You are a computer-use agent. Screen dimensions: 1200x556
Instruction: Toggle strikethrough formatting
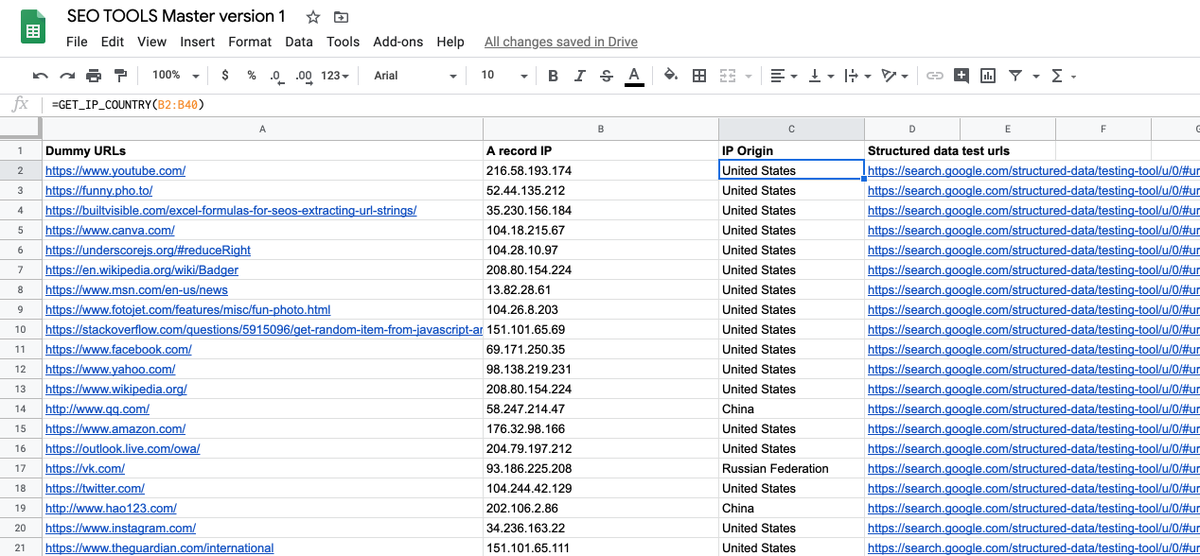(606, 75)
